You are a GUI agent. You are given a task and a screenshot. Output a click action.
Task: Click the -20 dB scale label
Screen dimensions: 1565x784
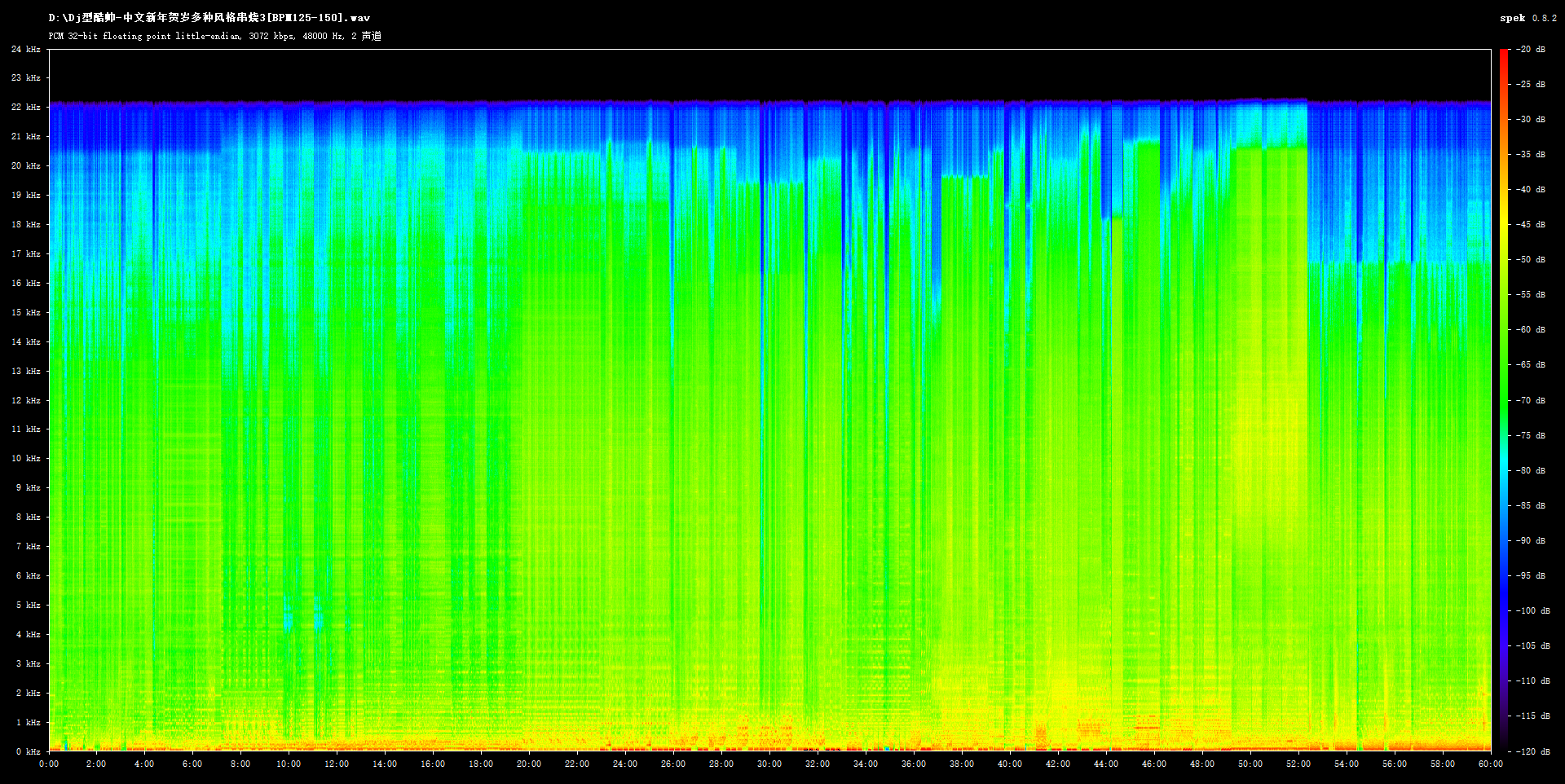1530,50
